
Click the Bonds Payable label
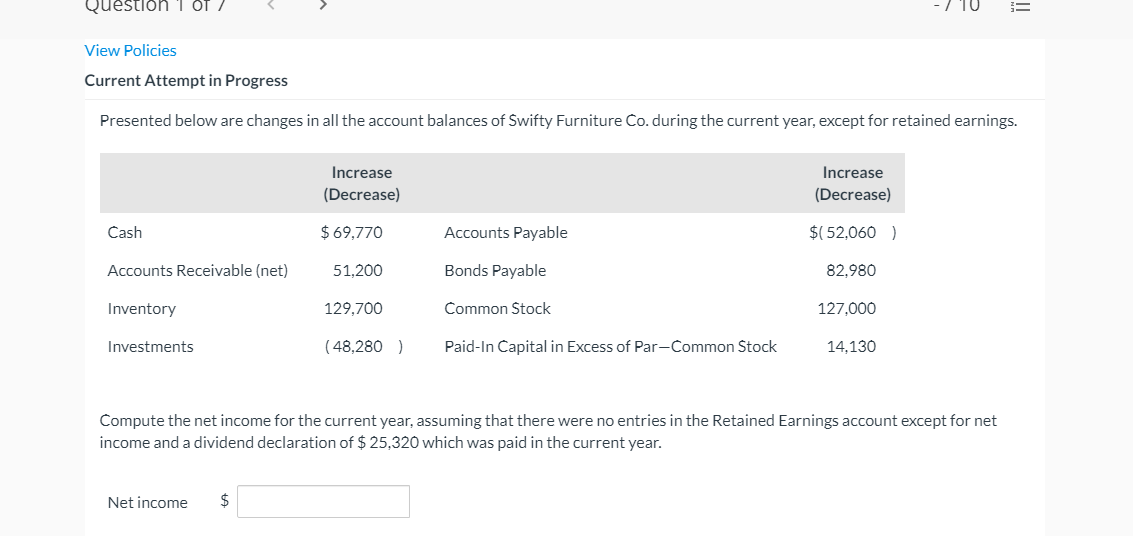(x=495, y=271)
